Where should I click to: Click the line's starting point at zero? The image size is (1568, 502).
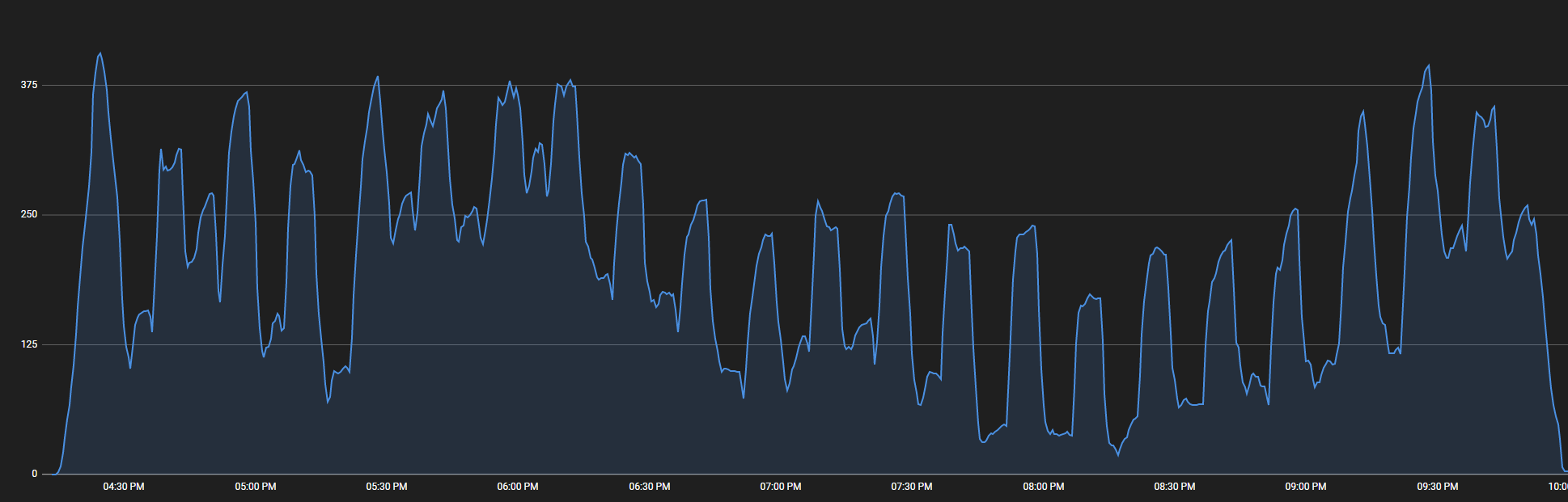click(54, 474)
